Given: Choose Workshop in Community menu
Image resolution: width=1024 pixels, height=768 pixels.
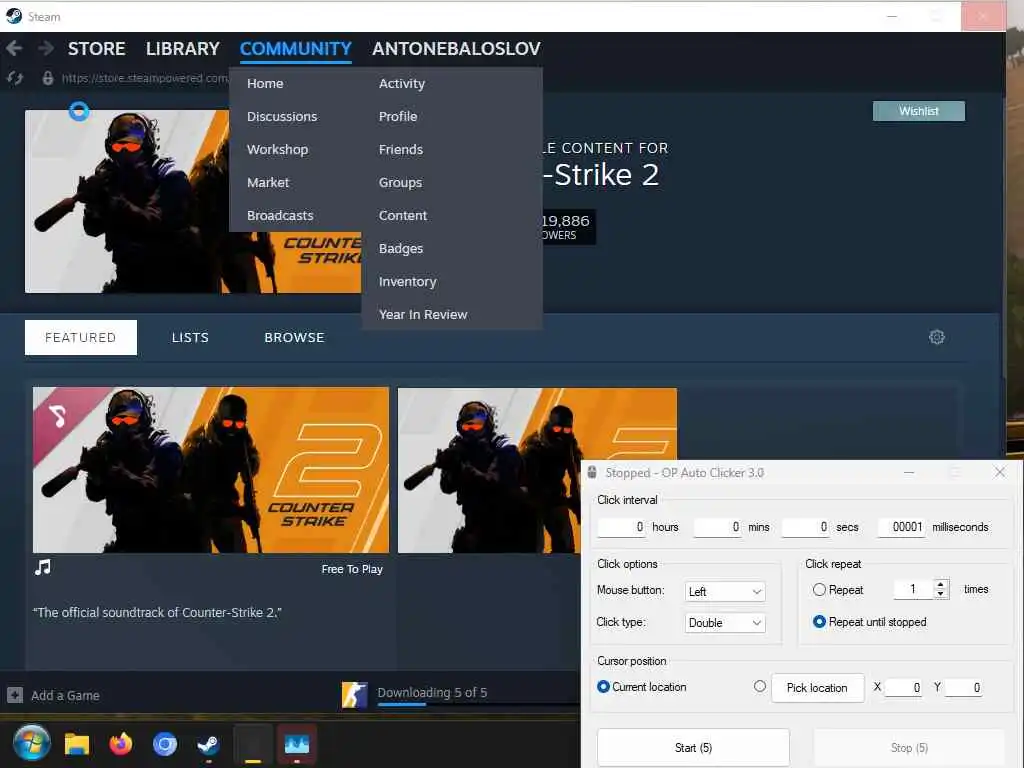Looking at the screenshot, I should pyautogui.click(x=278, y=150).
